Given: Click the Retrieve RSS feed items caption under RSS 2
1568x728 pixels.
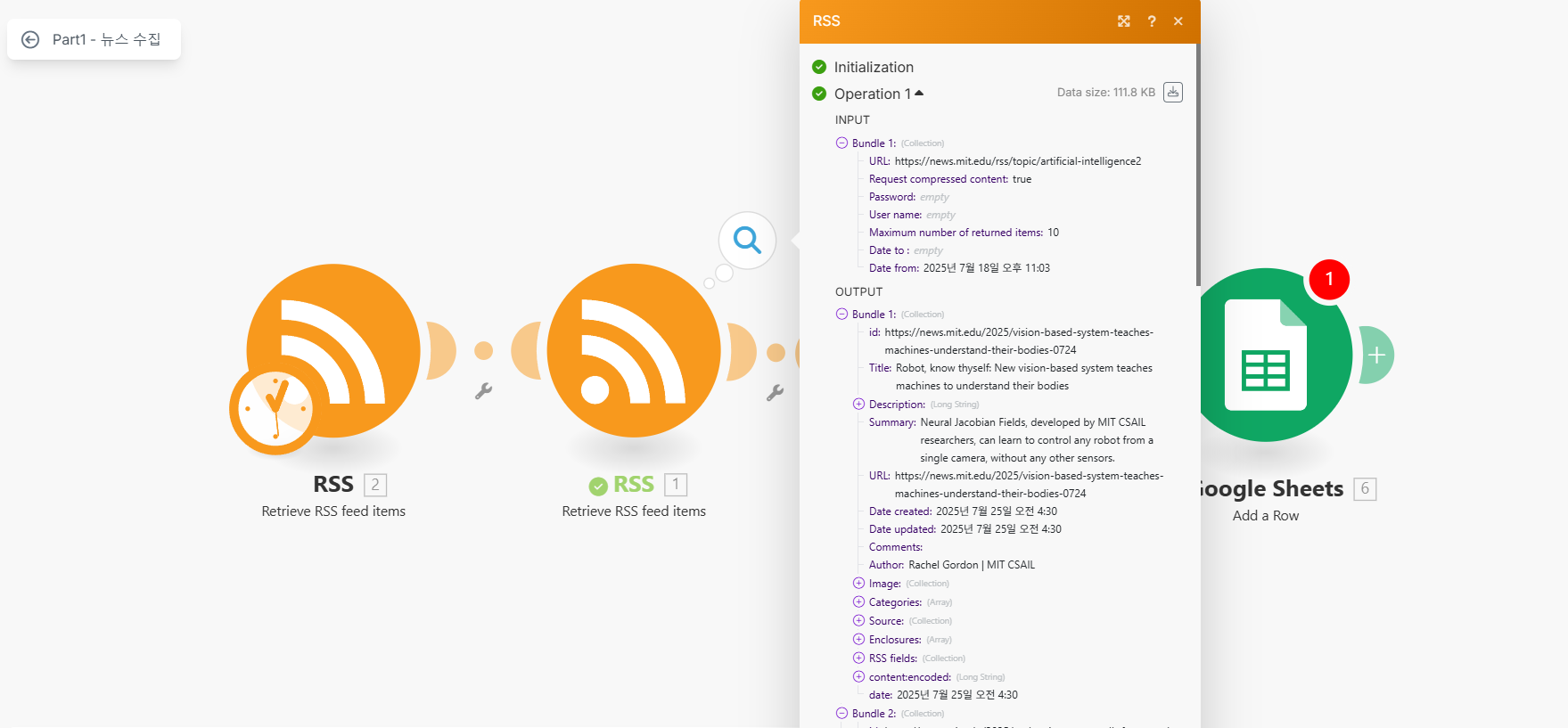Looking at the screenshot, I should pos(333,511).
